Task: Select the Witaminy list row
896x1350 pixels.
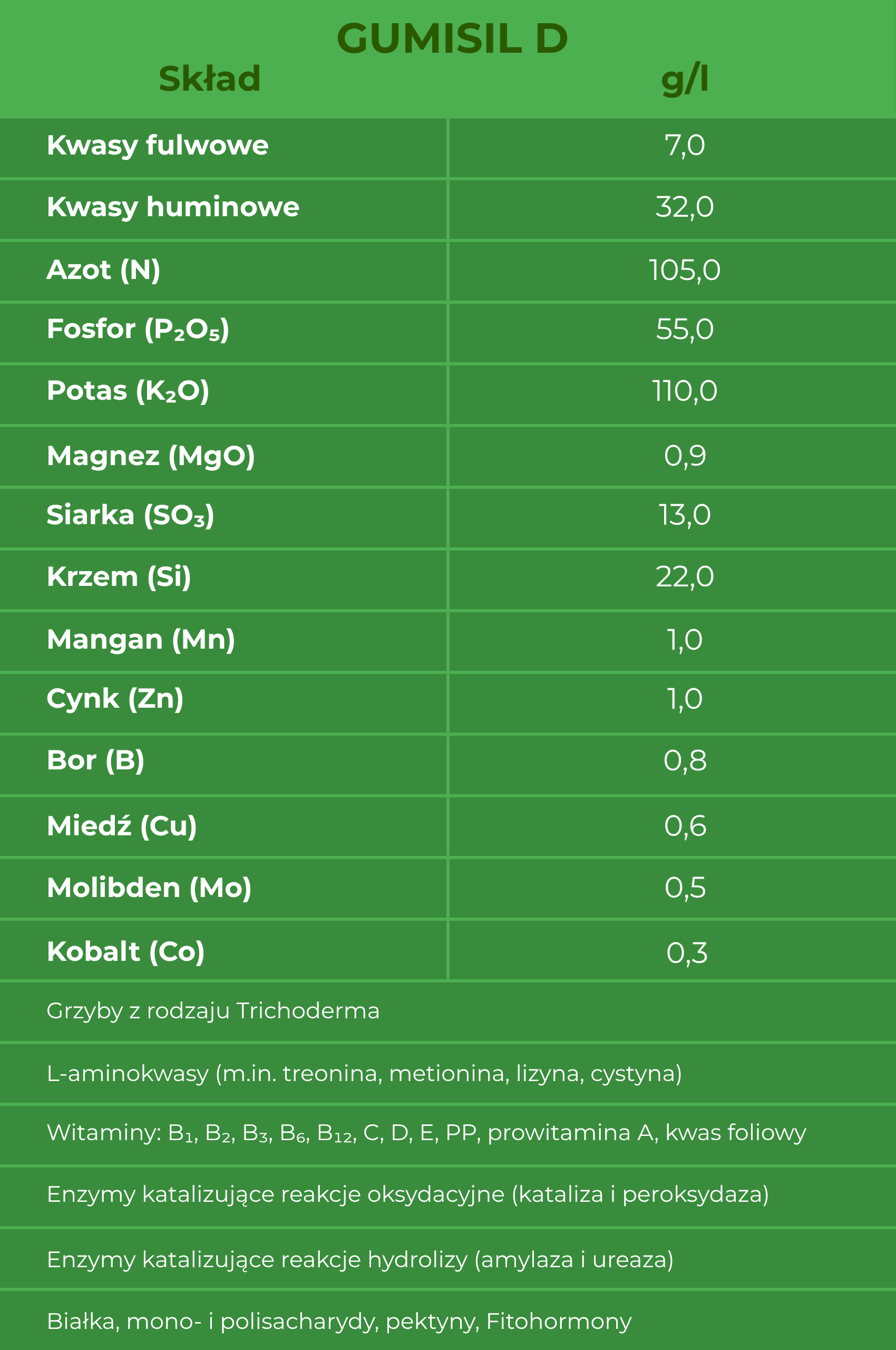Action: [x=426, y=1133]
